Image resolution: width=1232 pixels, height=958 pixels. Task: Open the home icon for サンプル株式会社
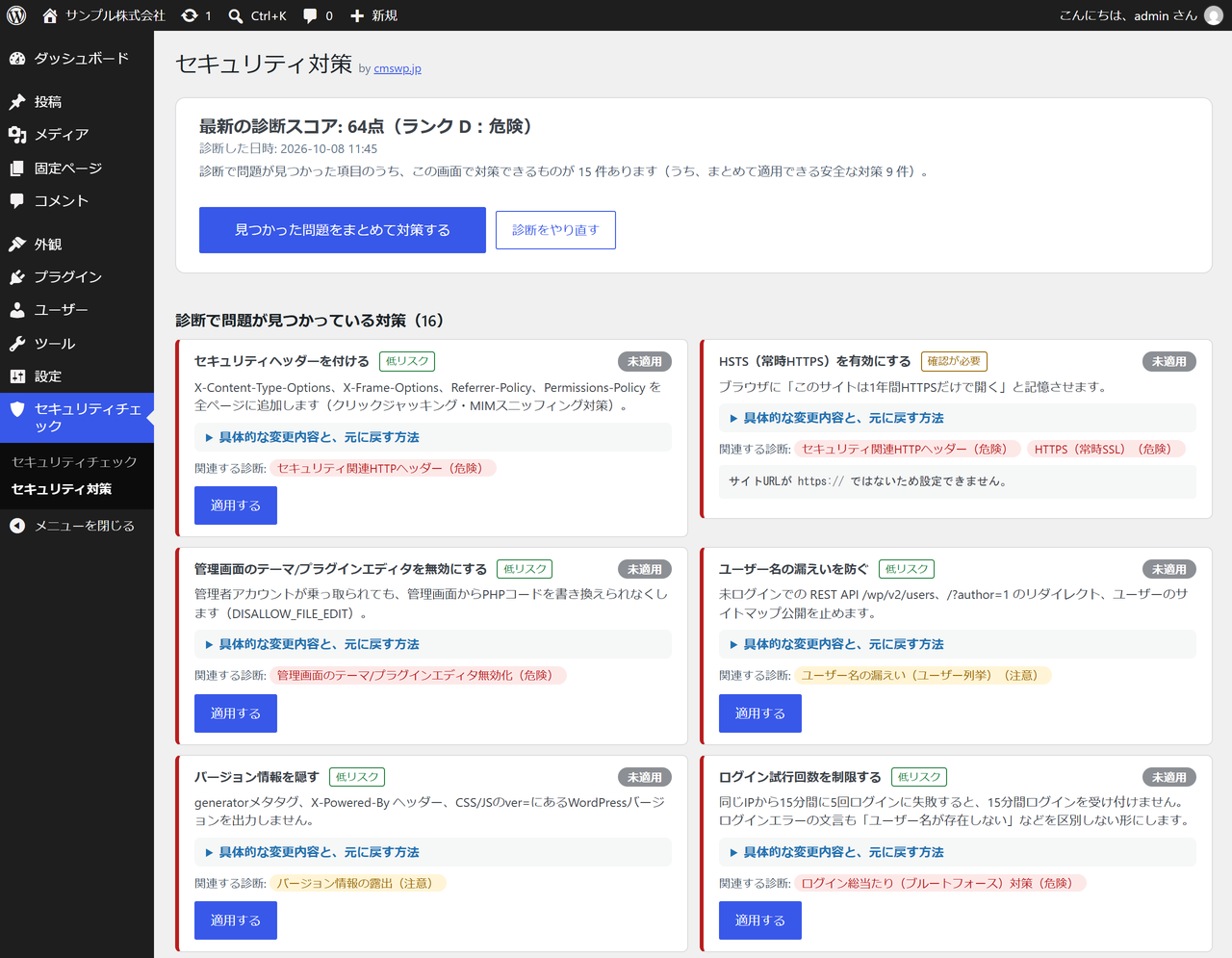(x=50, y=15)
